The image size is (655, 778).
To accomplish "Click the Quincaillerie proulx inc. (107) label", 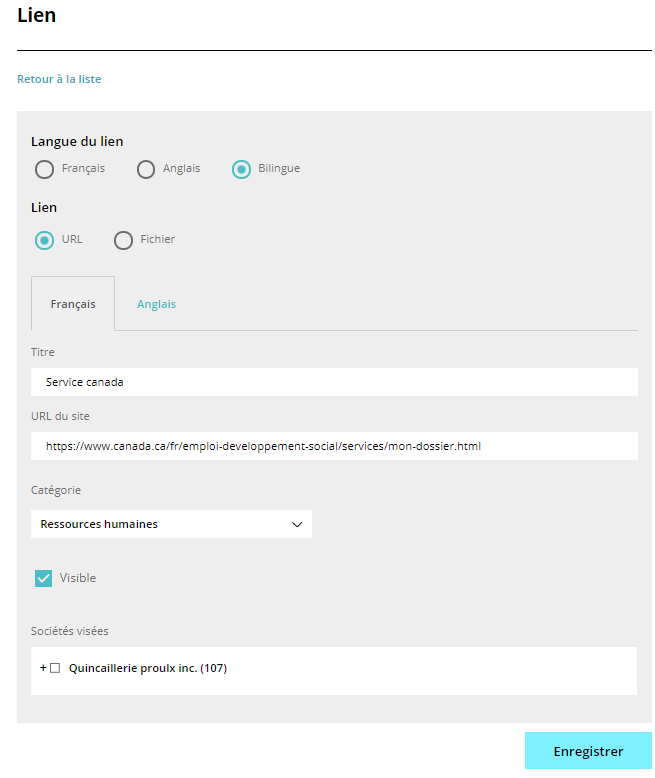I will (x=148, y=668).
